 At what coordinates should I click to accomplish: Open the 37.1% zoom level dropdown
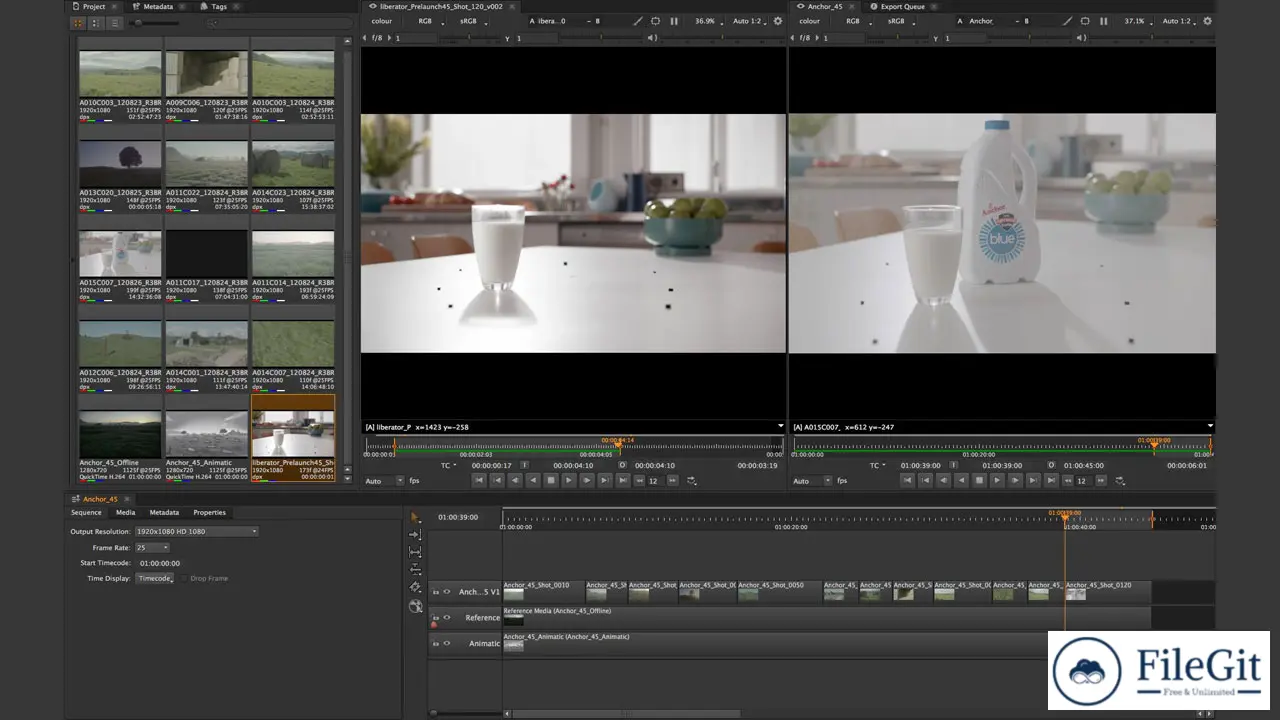pos(1137,21)
